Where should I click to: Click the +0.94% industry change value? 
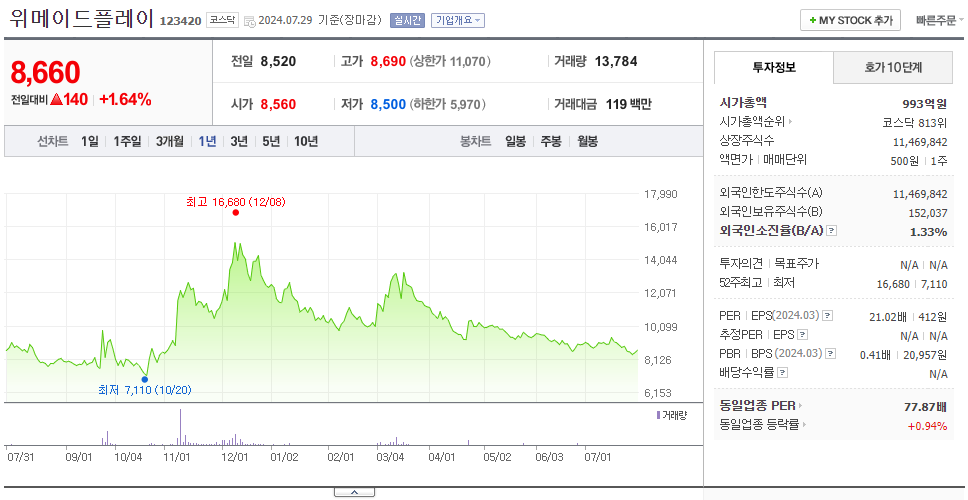[x=927, y=425]
